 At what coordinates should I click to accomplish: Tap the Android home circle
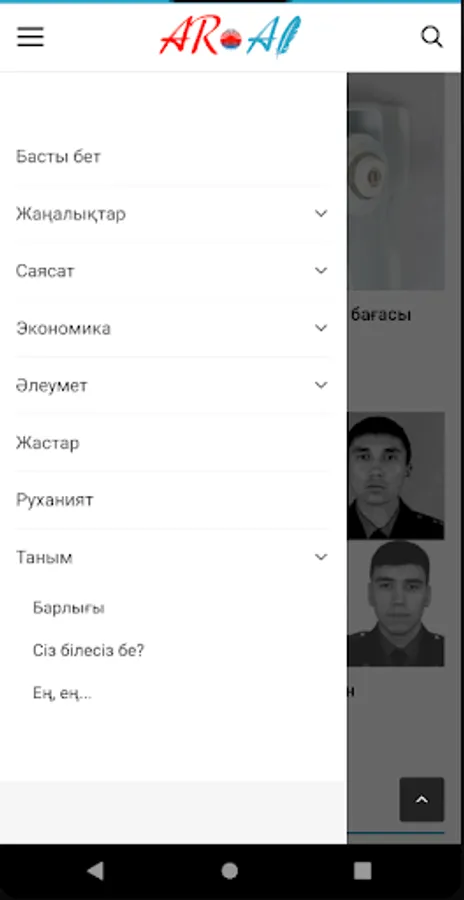(230, 871)
